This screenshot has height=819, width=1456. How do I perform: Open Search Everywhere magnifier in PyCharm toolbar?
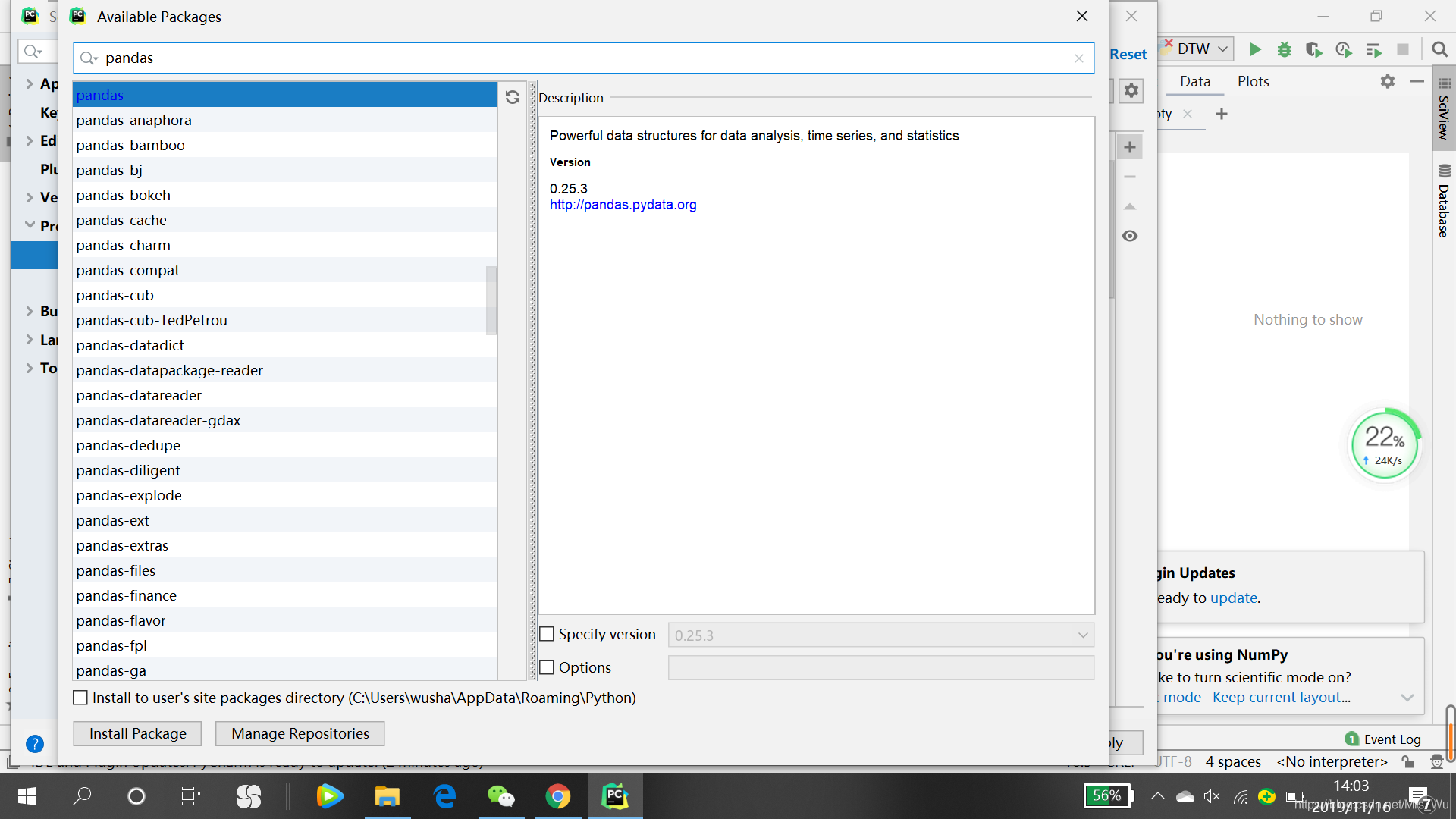[x=1439, y=49]
